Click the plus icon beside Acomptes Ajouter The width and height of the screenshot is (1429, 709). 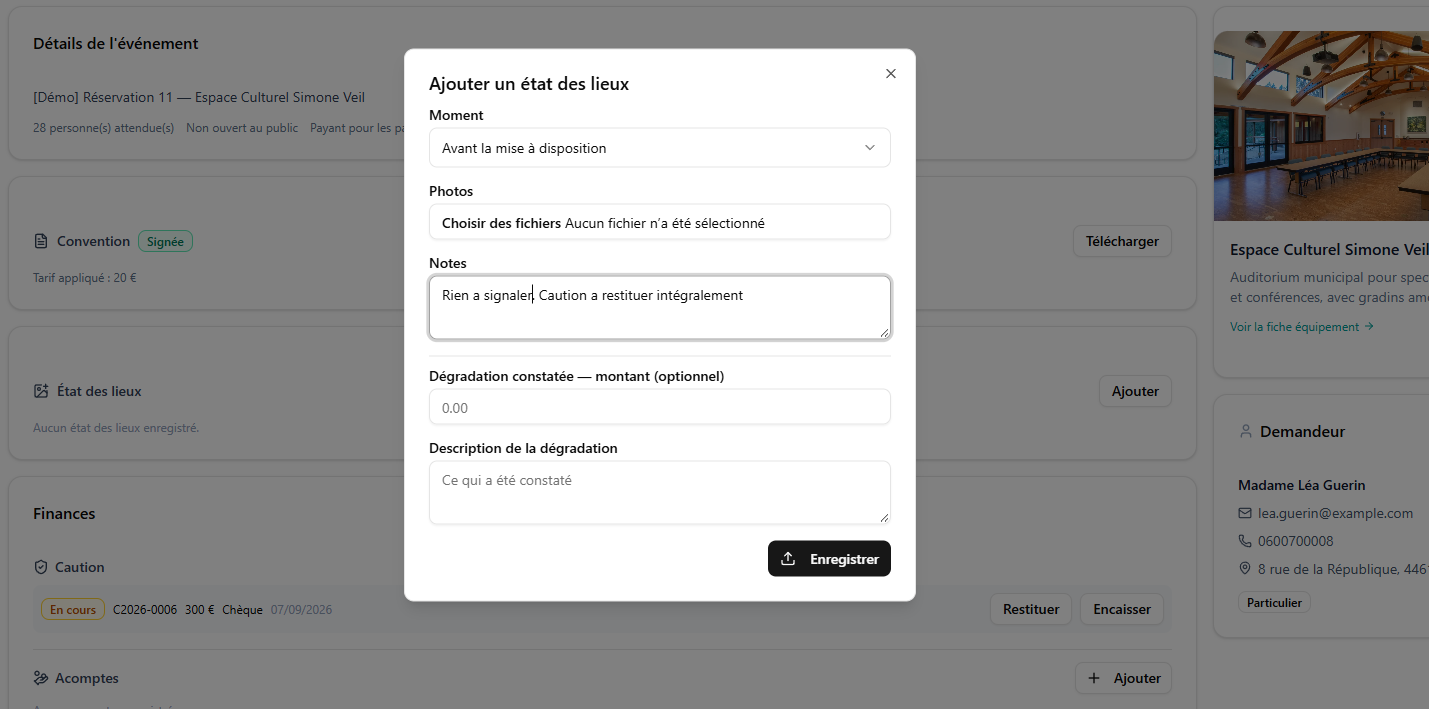coord(1096,678)
